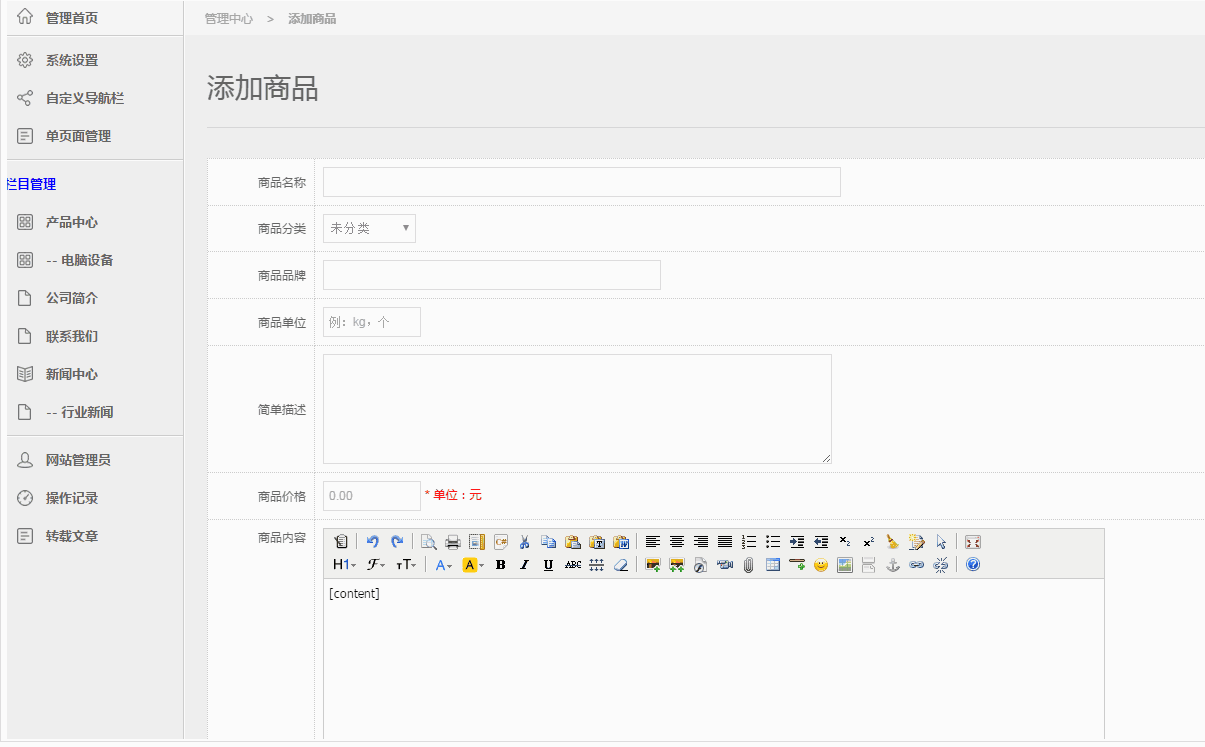Screen dimensions: 1205x747
Task: Click the editor help question mark icon
Action: pyautogui.click(x=973, y=565)
